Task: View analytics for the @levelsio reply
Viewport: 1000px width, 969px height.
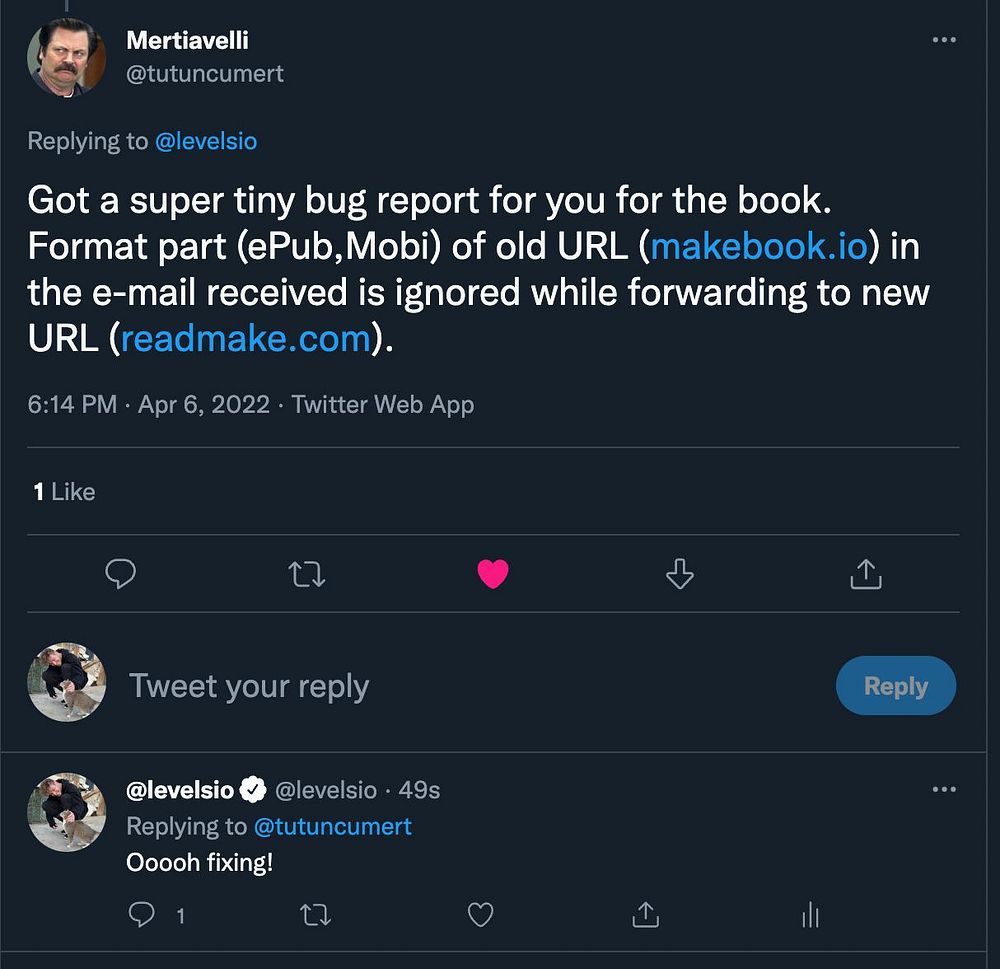Action: click(x=811, y=914)
